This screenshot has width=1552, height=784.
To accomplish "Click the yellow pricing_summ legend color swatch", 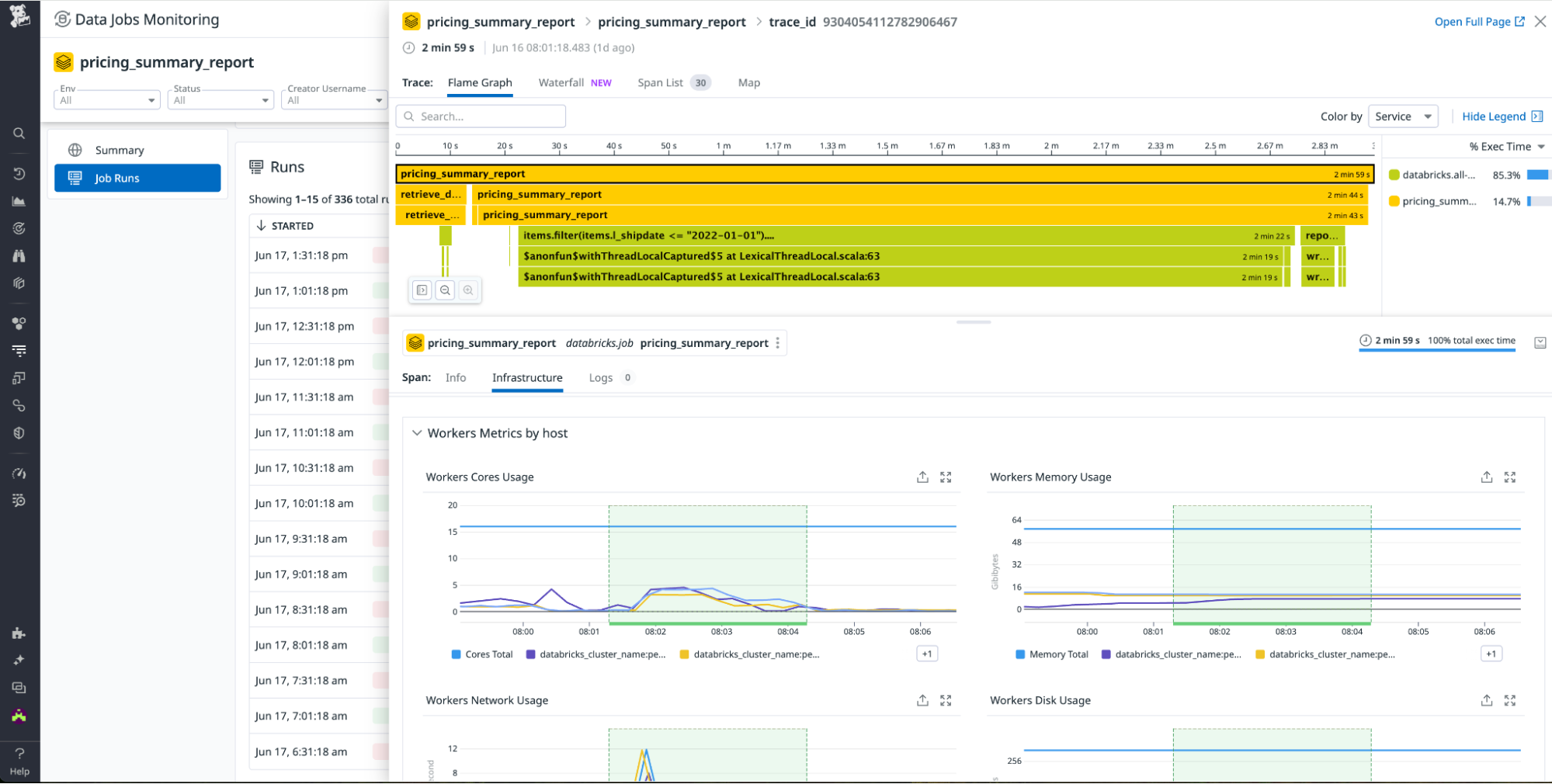I will 1394,201.
